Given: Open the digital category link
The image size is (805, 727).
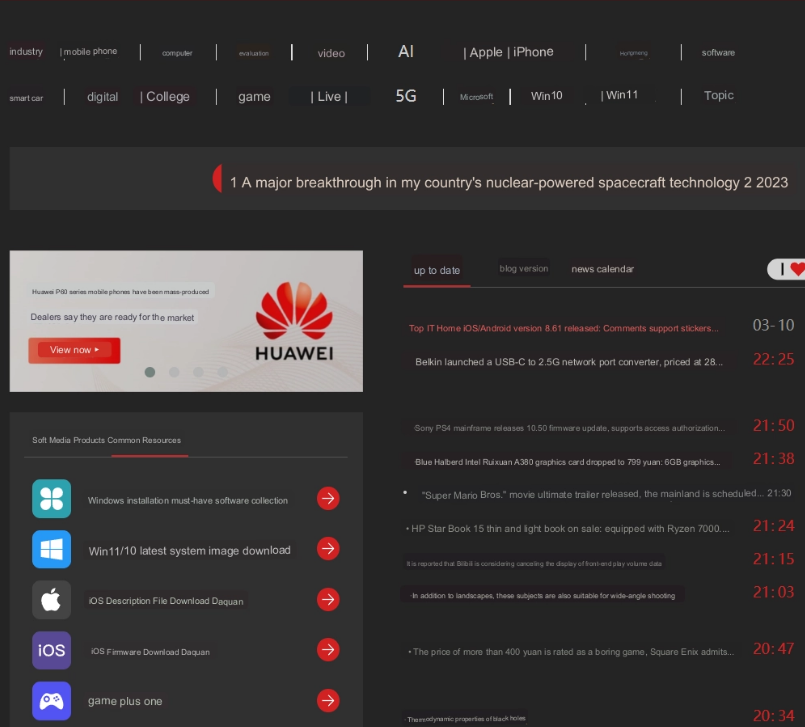Looking at the screenshot, I should (x=103, y=97).
